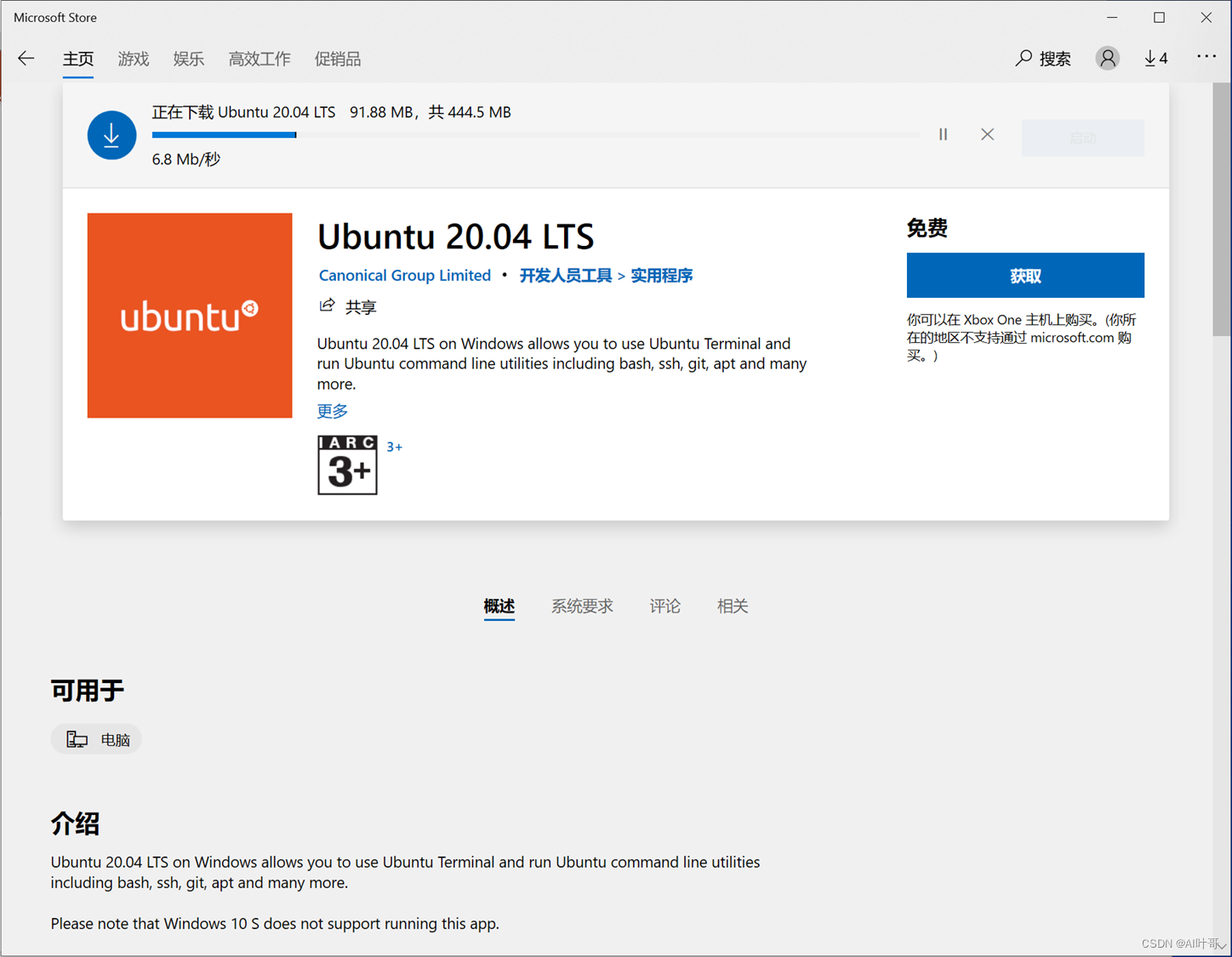Image resolution: width=1232 pixels, height=957 pixels.
Task: Open the 实用程序 subcategory link
Action: coord(662,276)
